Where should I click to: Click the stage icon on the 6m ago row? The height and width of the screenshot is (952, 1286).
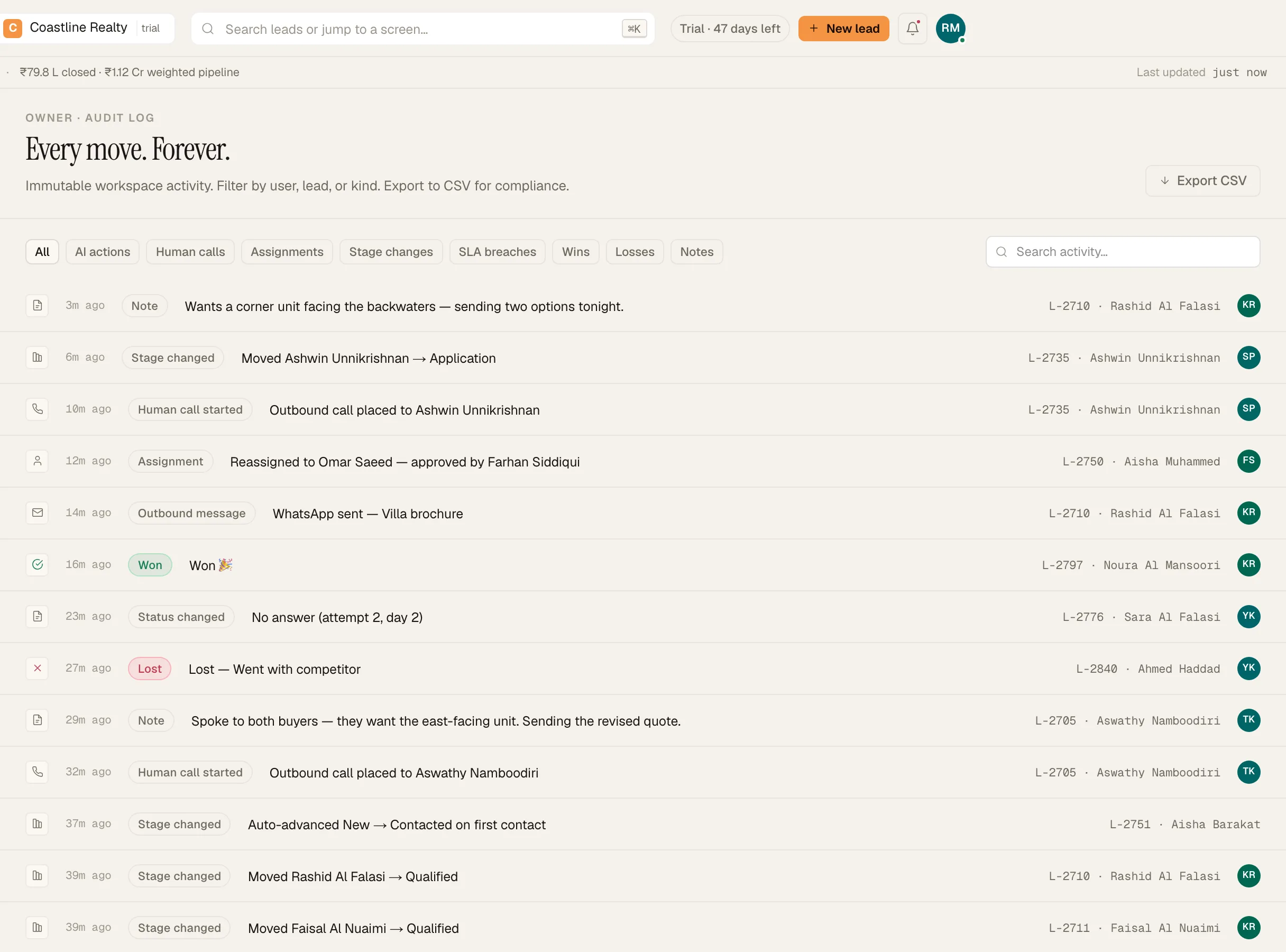coord(38,358)
